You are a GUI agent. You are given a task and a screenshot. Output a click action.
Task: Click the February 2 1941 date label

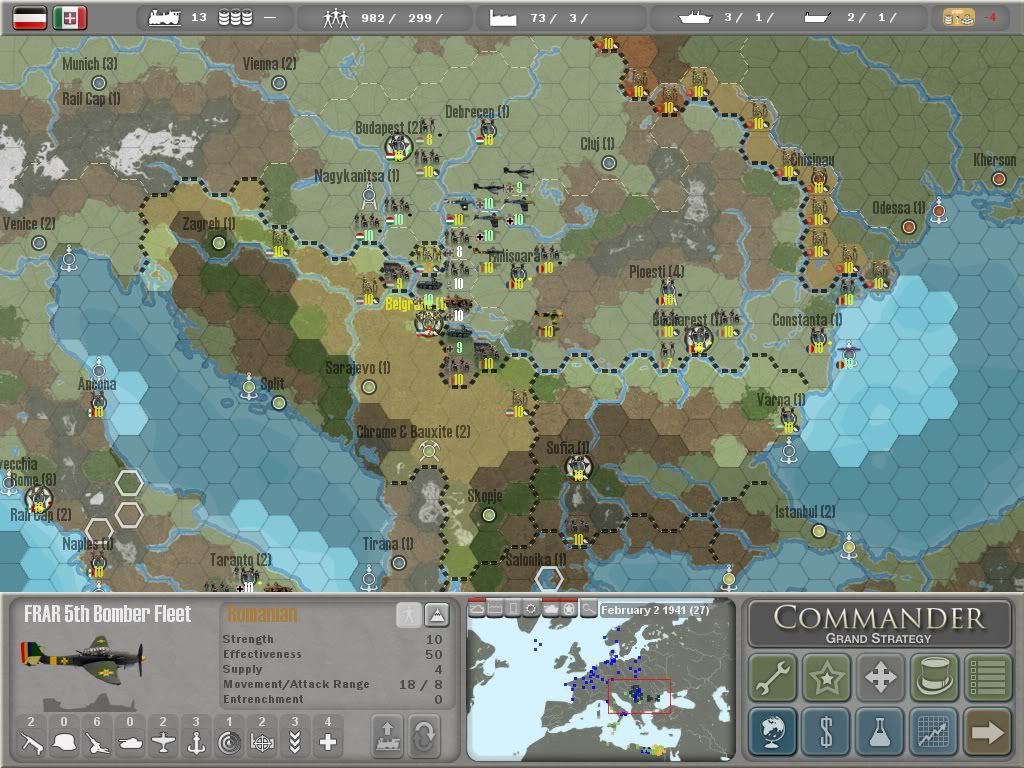[x=655, y=610]
